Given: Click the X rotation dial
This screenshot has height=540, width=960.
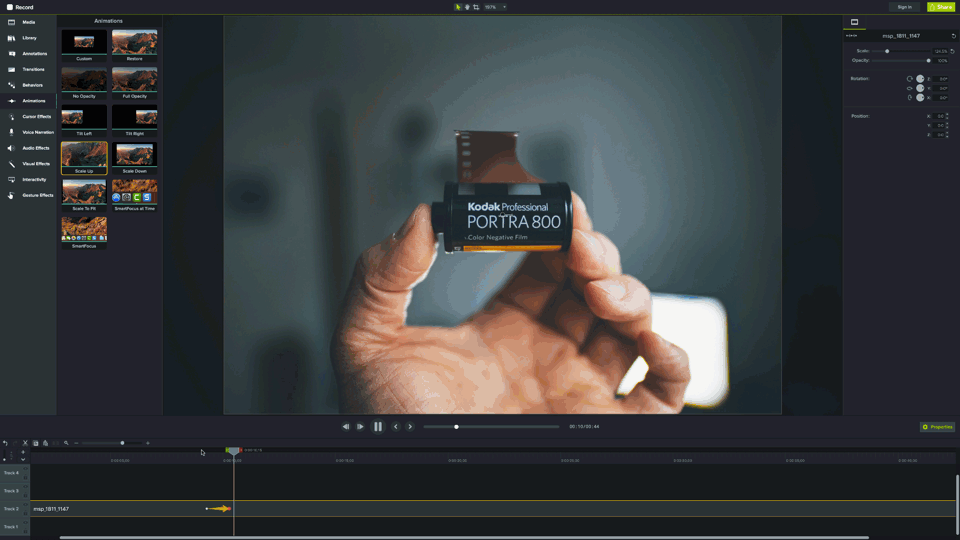Looking at the screenshot, I should click(920, 97).
